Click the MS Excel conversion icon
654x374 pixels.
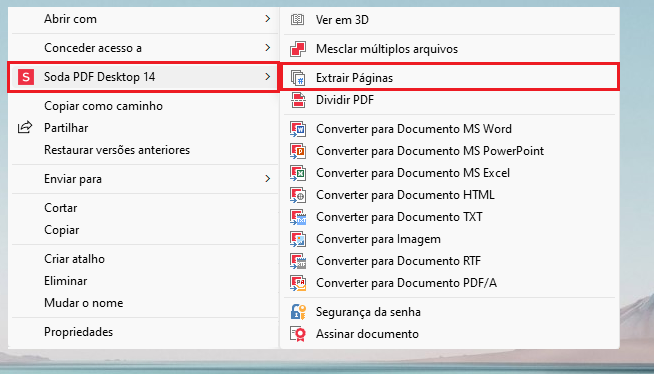[298, 173]
